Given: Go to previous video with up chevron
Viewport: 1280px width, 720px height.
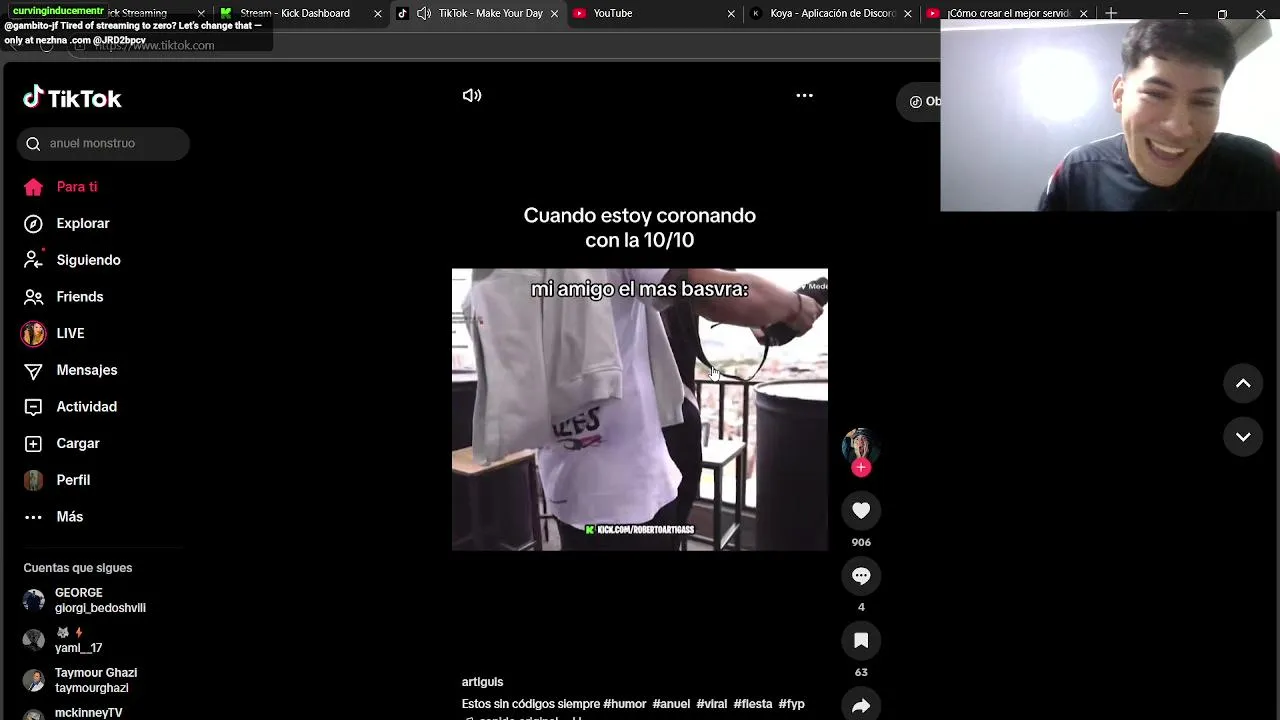Looking at the screenshot, I should 1243,384.
